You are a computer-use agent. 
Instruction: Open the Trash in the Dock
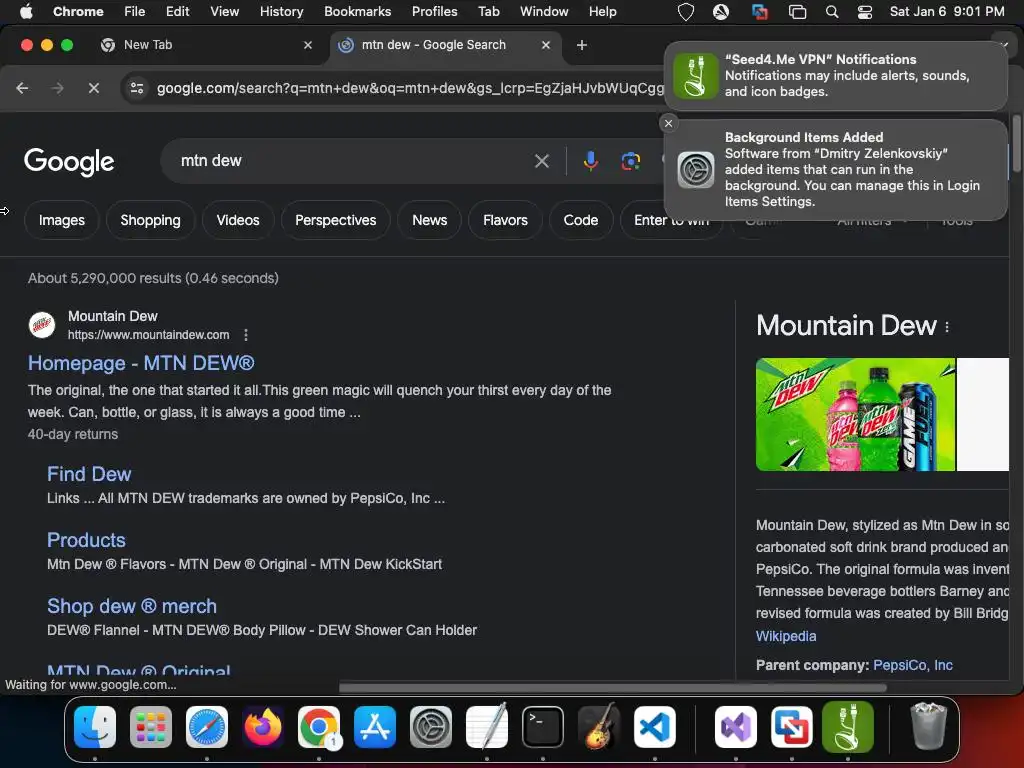[x=928, y=727]
